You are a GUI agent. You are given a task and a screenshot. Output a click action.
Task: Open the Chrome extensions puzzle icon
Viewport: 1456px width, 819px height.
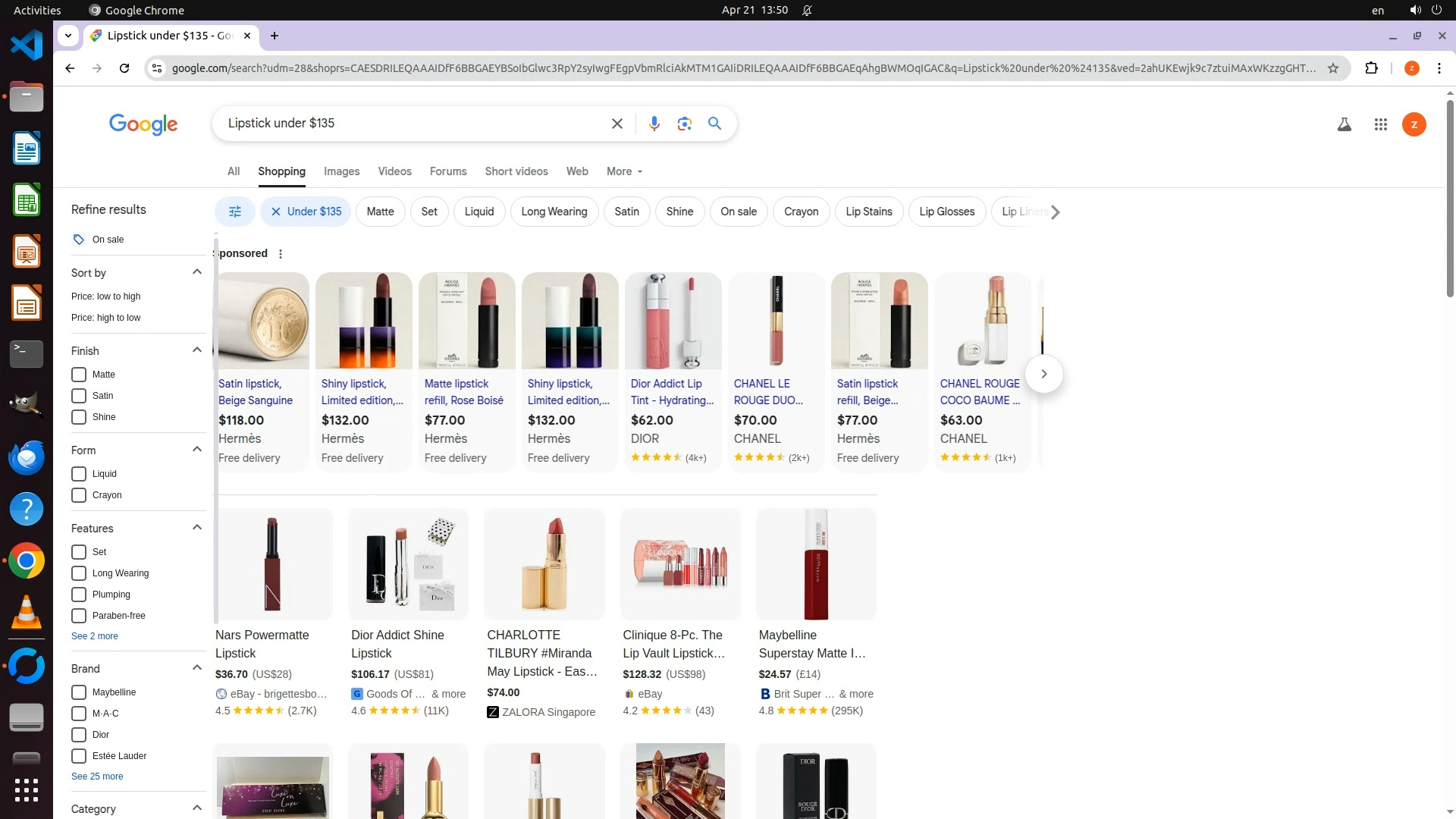[x=1371, y=68]
